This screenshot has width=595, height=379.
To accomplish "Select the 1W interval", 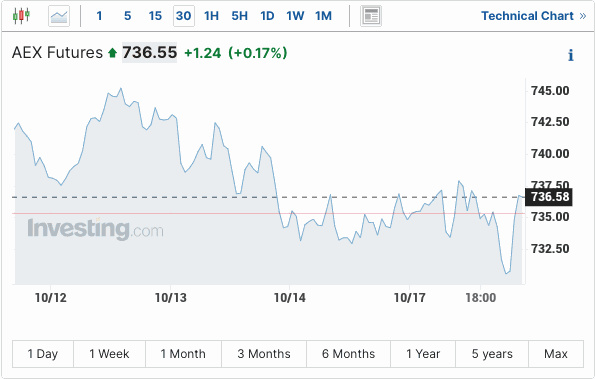I will pos(295,16).
